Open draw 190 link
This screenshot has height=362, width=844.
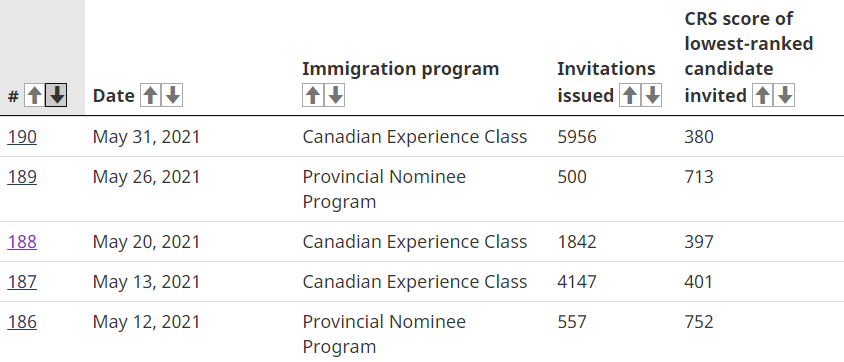coord(22,137)
